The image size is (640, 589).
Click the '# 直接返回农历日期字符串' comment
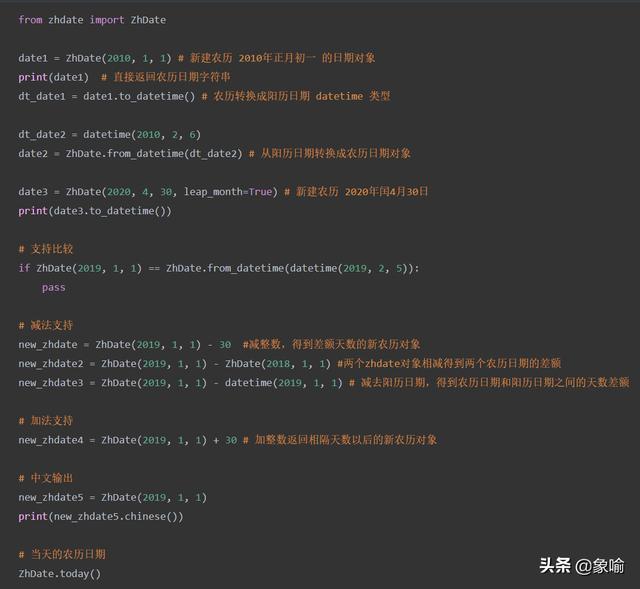[166, 77]
